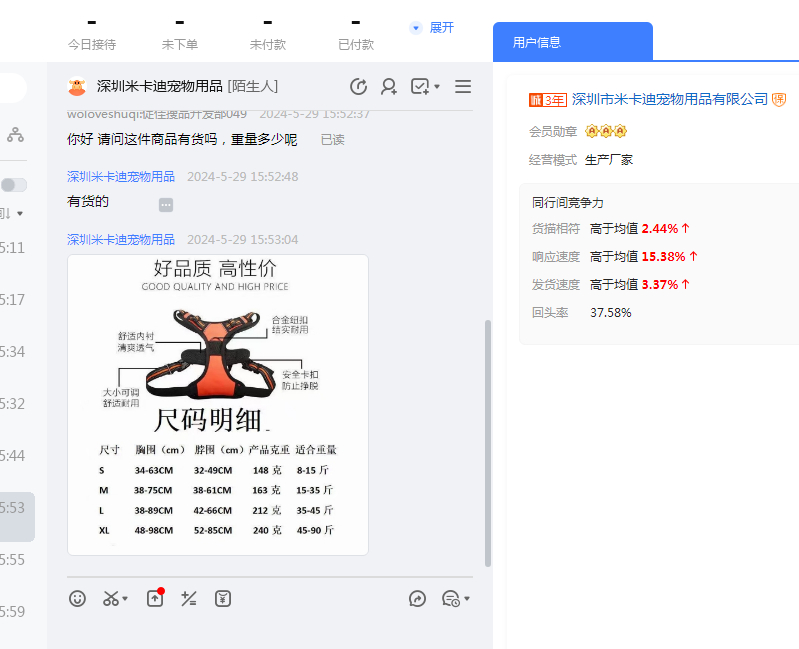Click the plus-slash quick phrase icon

click(188, 598)
